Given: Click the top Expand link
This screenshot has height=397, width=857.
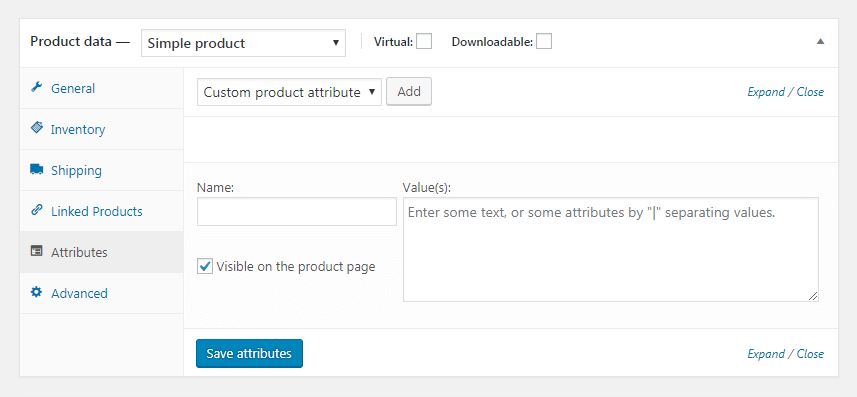Looking at the screenshot, I should pyautogui.click(x=766, y=92).
